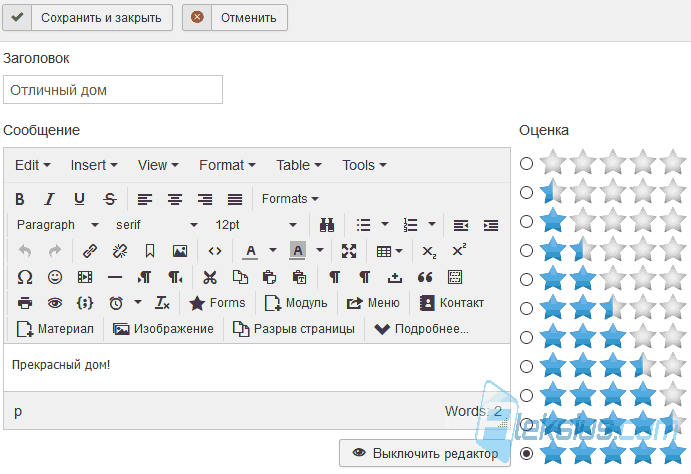This screenshot has width=691, height=474.
Task: Choose the three-star rating option
Action: [526, 337]
